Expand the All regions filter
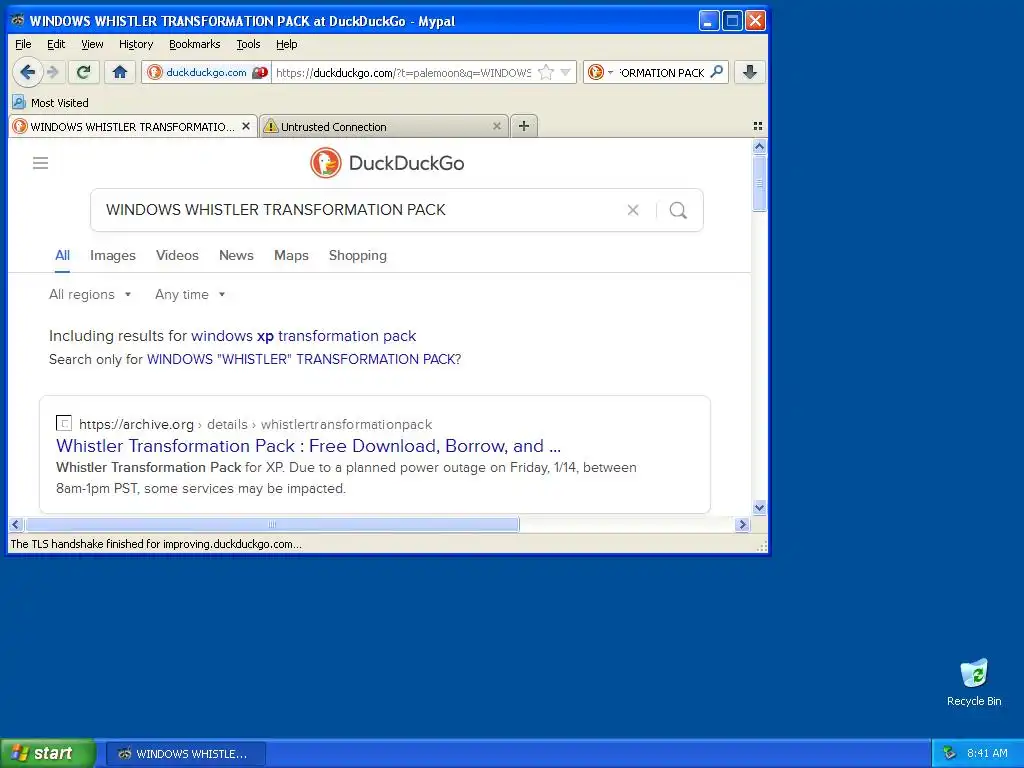Image resolution: width=1024 pixels, height=768 pixels. click(x=90, y=295)
